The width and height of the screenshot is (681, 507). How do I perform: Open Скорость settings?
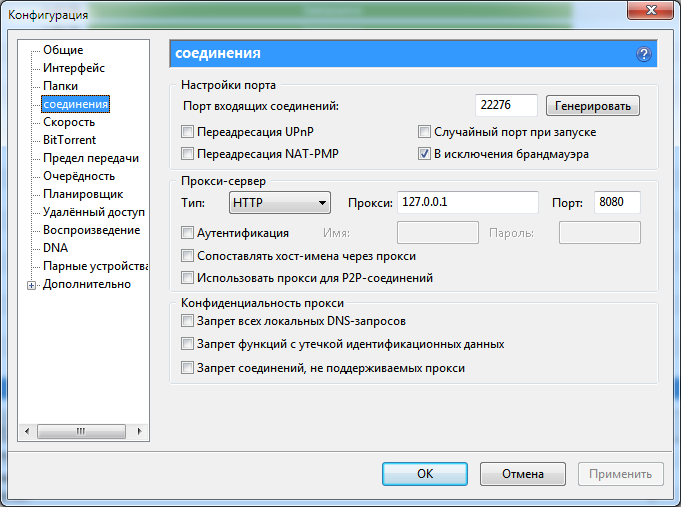click(x=69, y=122)
